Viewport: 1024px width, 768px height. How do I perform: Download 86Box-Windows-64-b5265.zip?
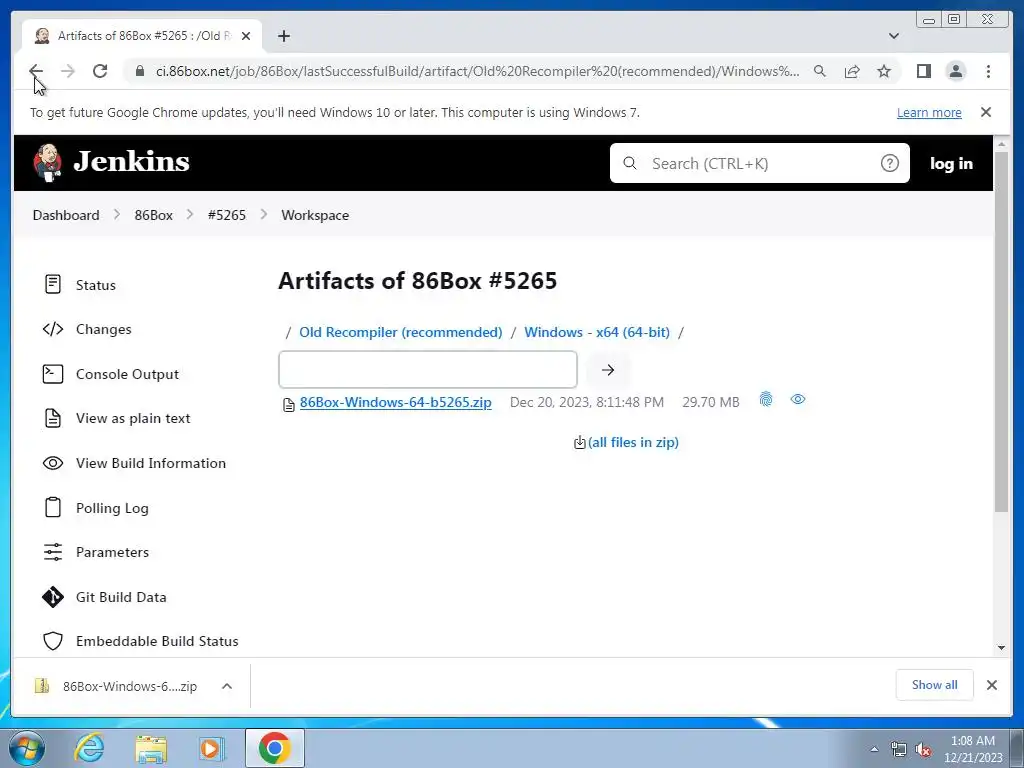[396, 402]
